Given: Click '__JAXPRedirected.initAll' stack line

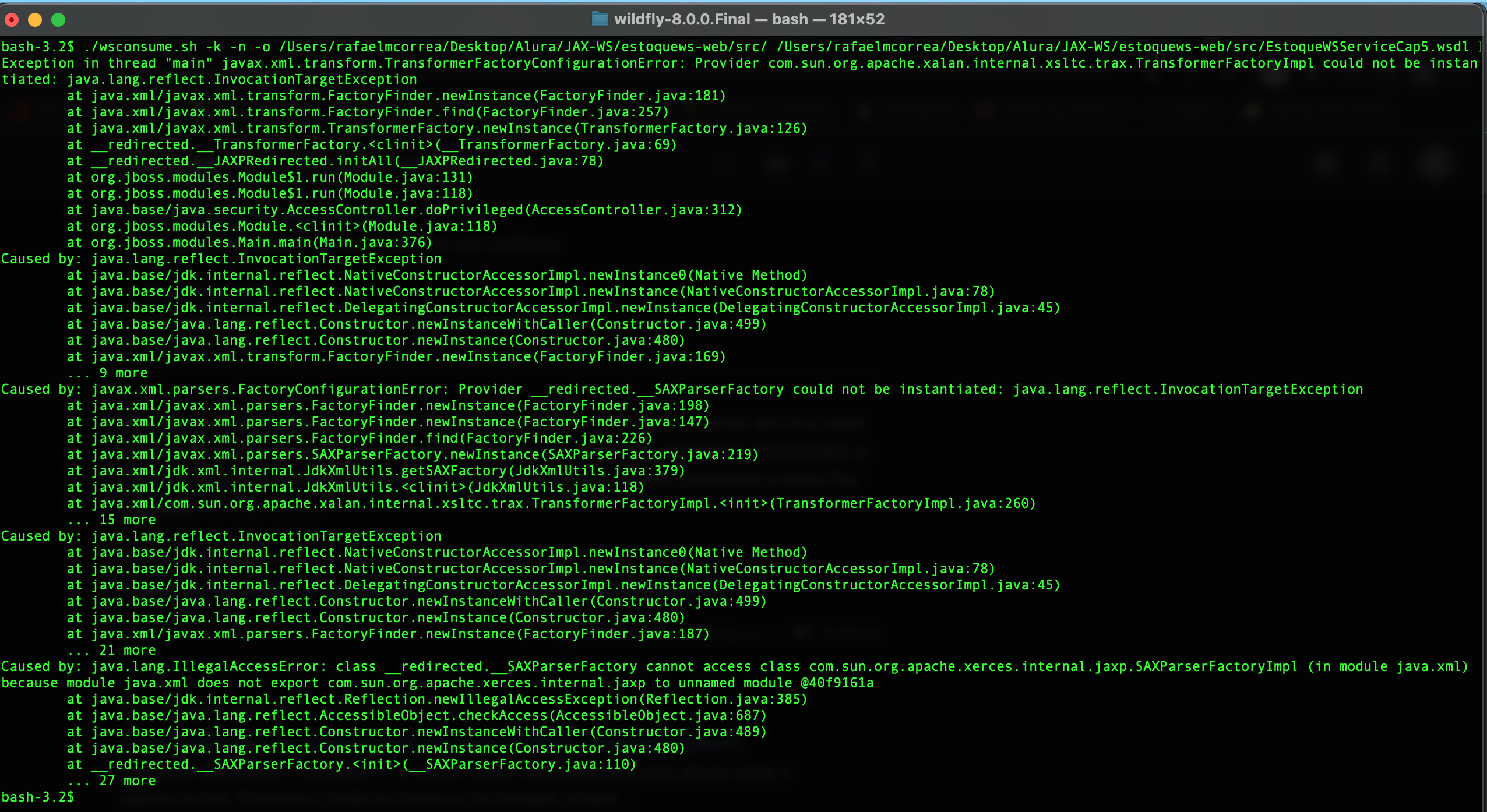Looking at the screenshot, I should click(335, 161).
